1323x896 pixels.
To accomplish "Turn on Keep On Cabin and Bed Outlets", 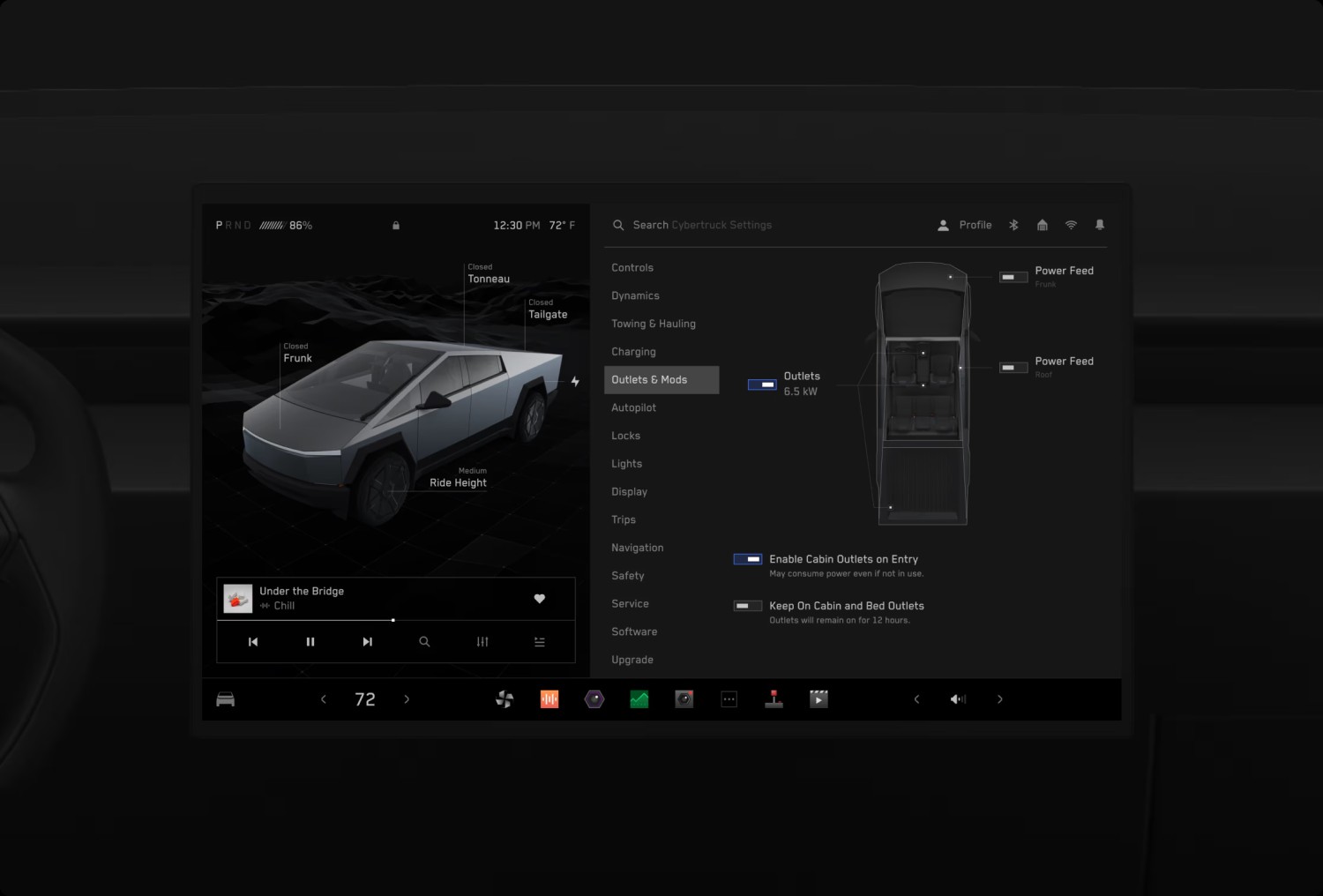I will tap(747, 606).
